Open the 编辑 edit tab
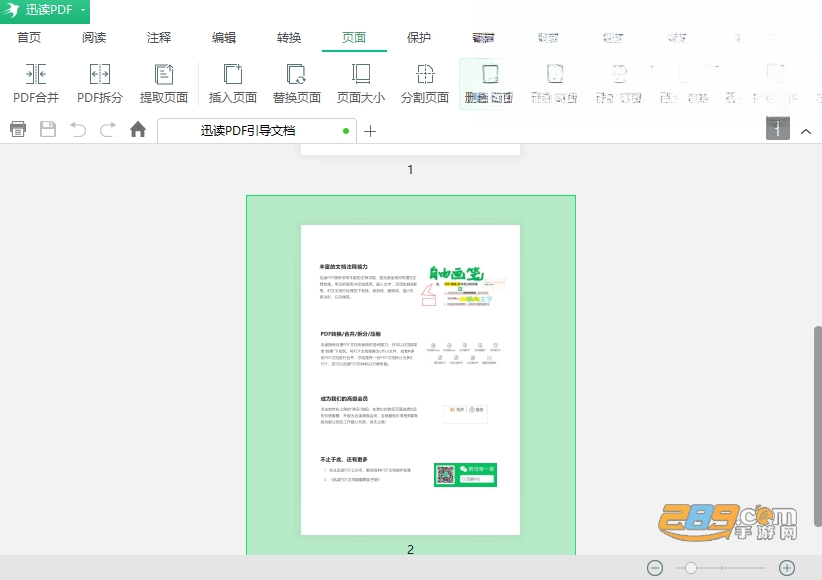Image resolution: width=822 pixels, height=580 pixels. tap(224, 38)
